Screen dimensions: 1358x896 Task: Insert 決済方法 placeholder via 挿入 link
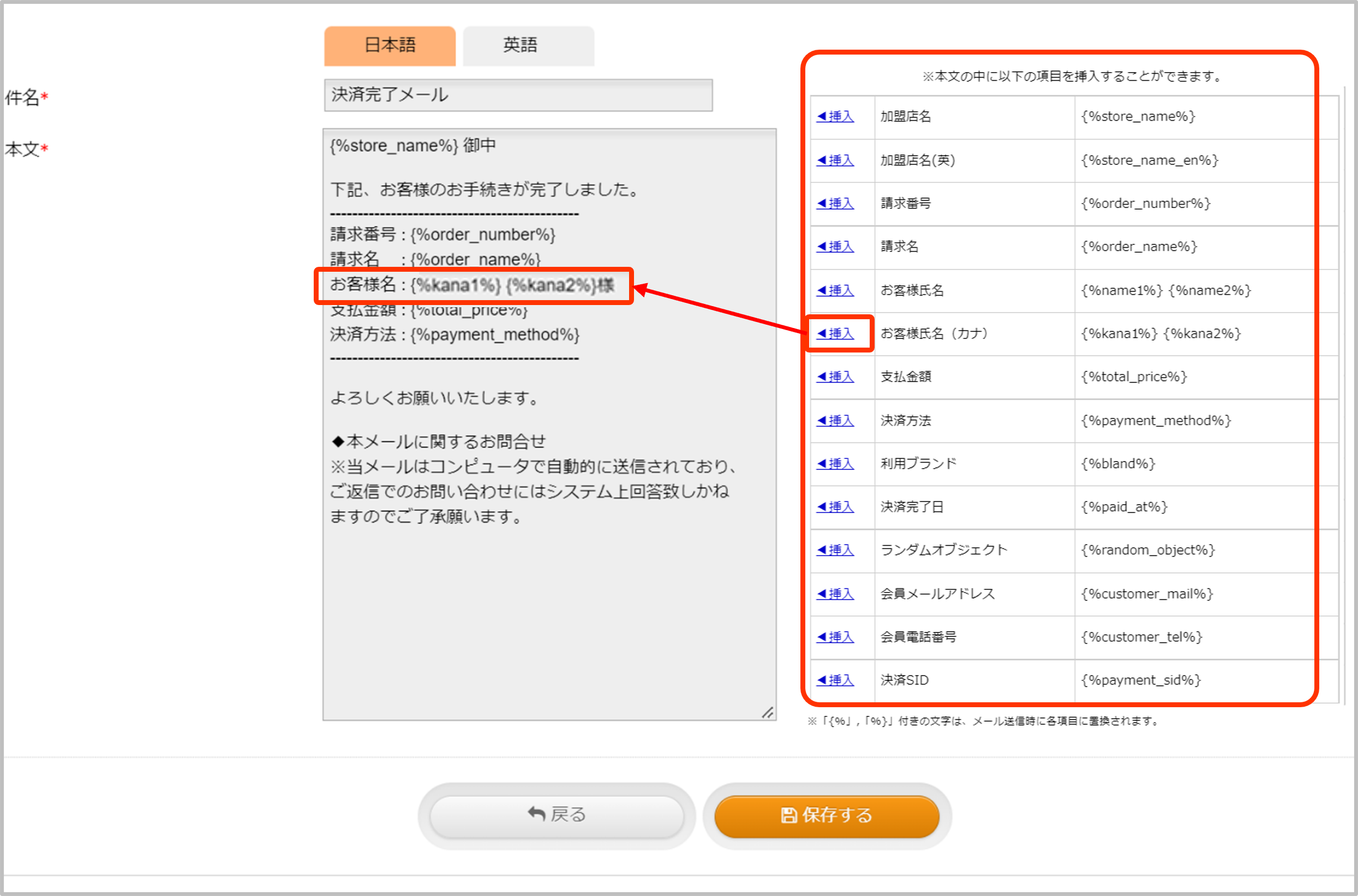click(x=835, y=421)
